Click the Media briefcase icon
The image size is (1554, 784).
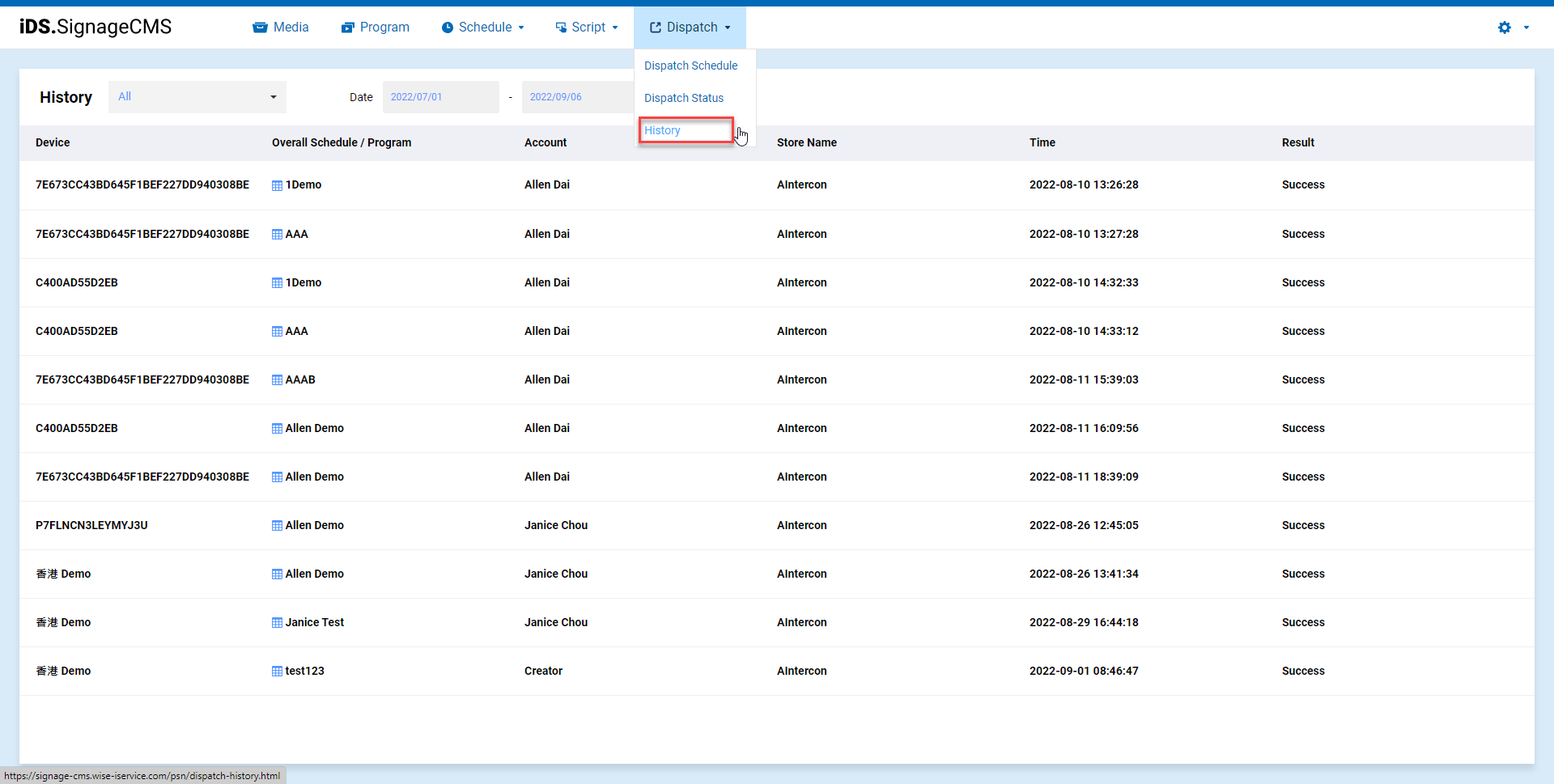(x=260, y=28)
